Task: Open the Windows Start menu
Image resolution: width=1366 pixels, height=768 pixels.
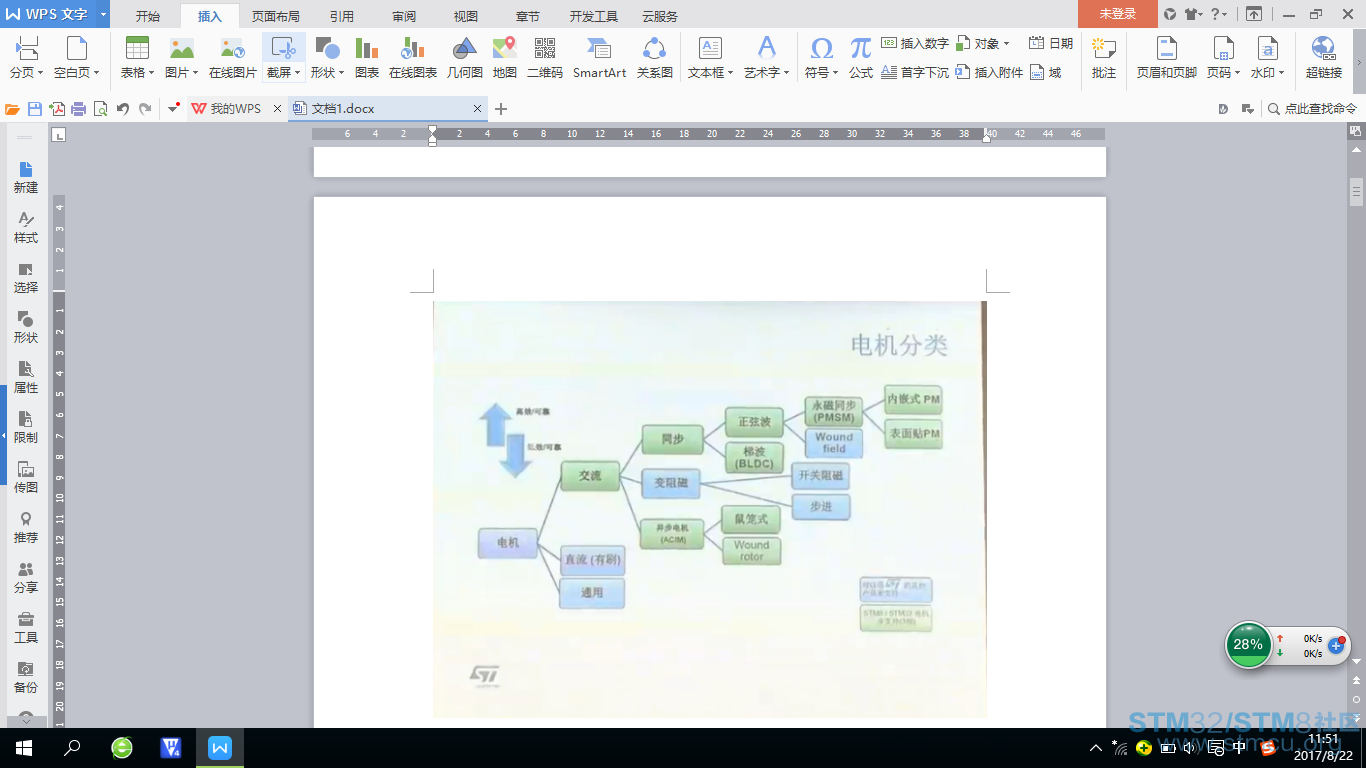Action: (x=23, y=747)
